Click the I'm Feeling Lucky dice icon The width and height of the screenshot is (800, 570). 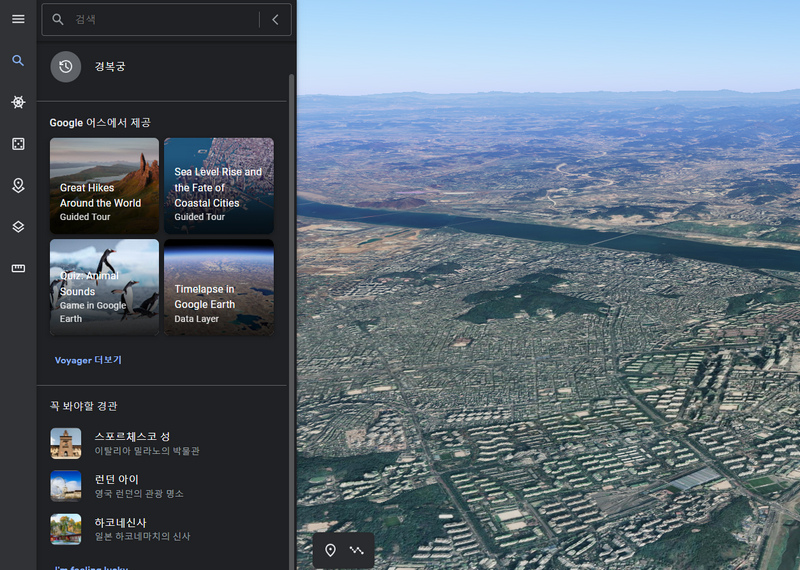[18, 144]
